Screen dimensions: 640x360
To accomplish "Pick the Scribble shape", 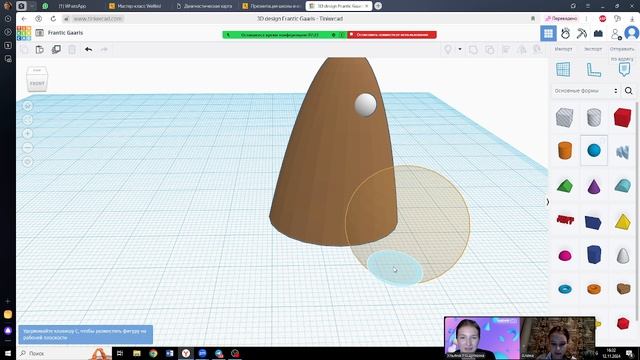I will click(622, 152).
